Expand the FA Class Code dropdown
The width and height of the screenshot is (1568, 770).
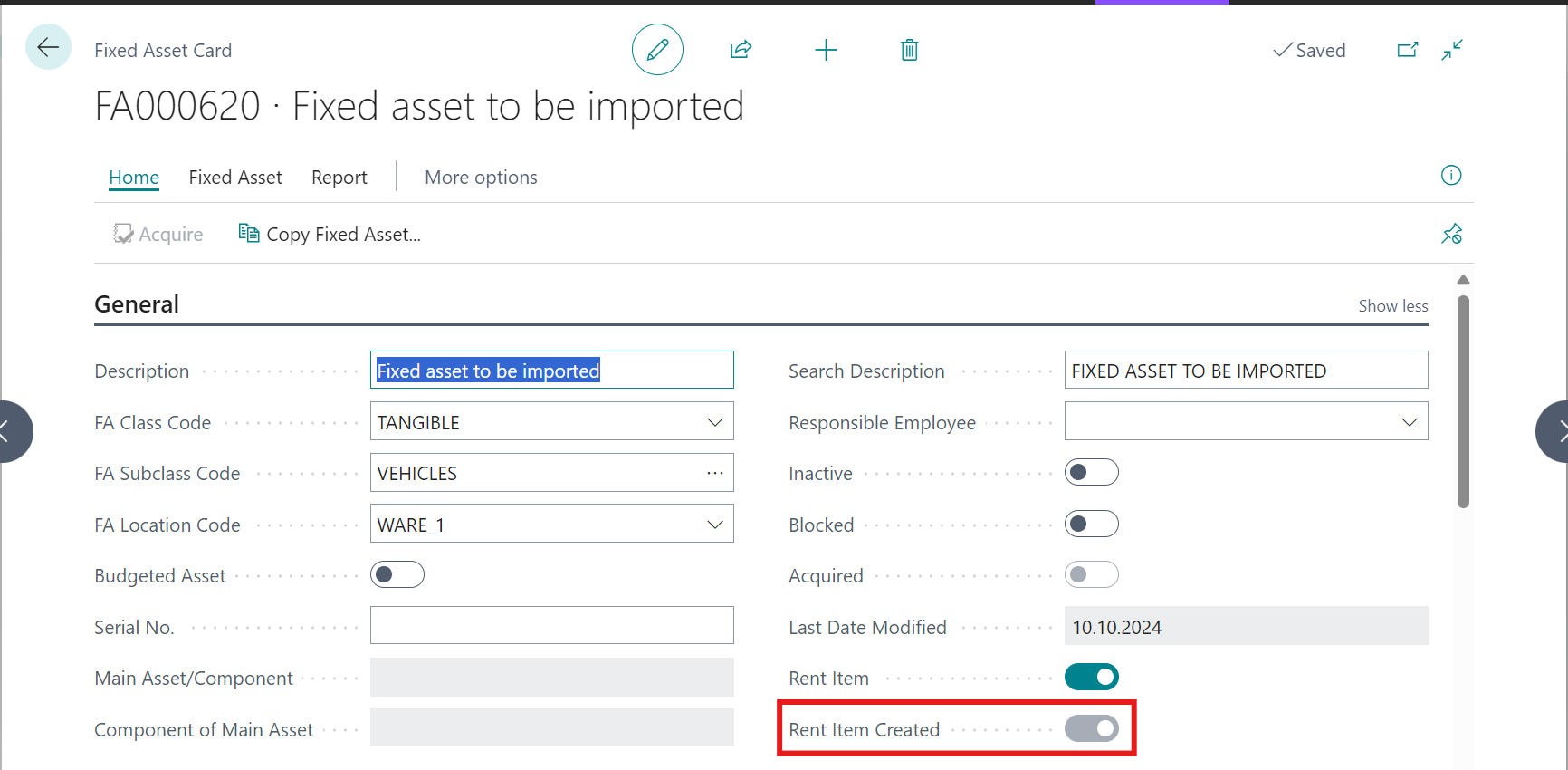point(714,422)
